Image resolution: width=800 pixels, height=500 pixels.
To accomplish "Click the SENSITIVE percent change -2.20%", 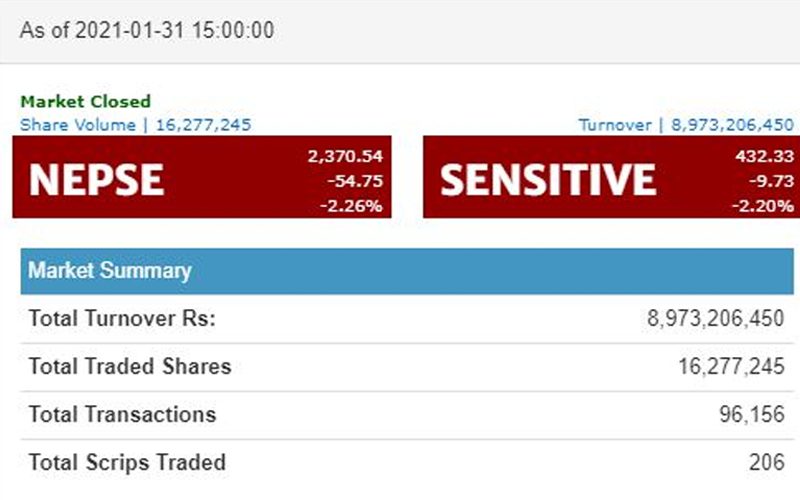I will click(762, 206).
